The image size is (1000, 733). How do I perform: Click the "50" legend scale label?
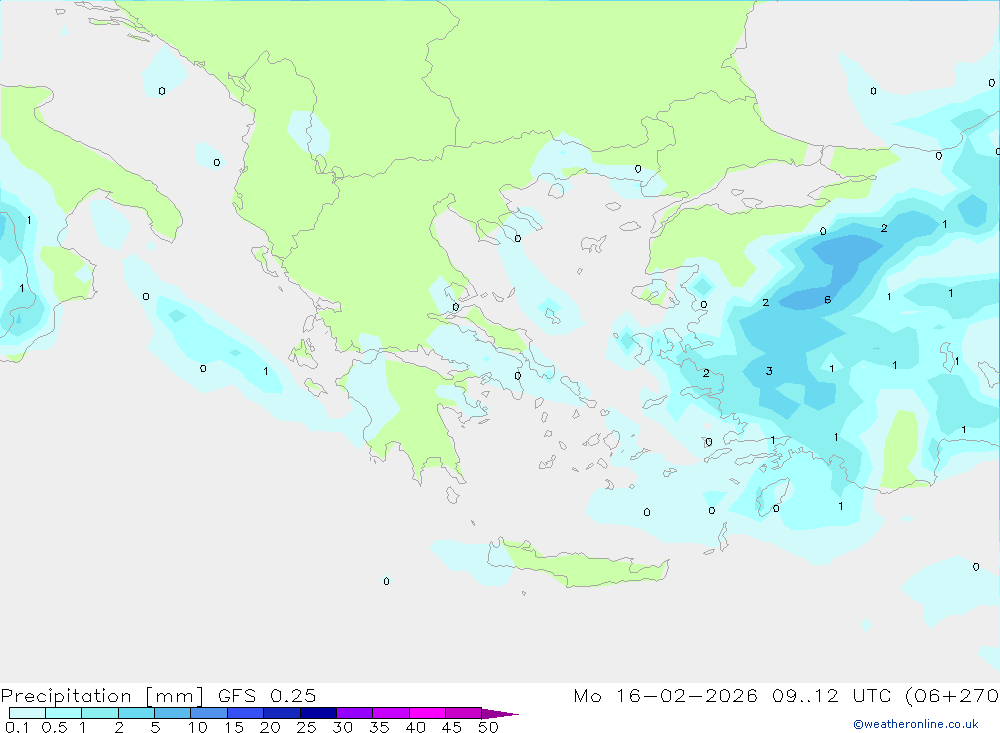click(488, 727)
